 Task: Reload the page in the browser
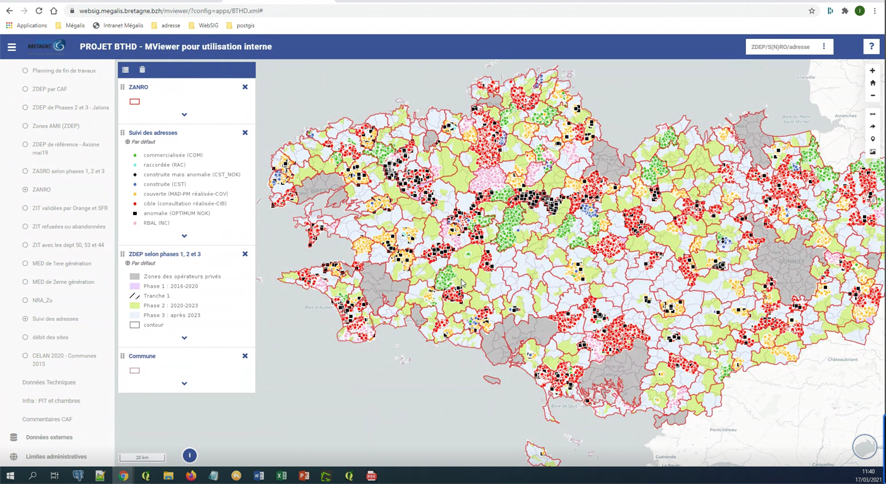(x=38, y=11)
